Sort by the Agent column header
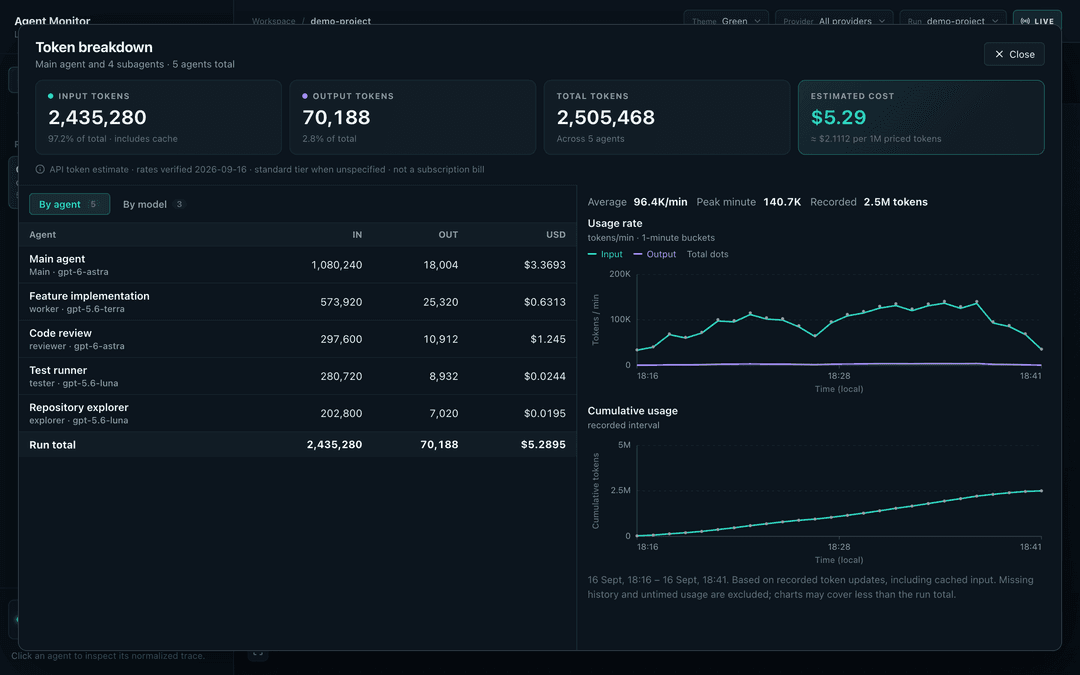Image resolution: width=1080 pixels, height=675 pixels. tap(43, 235)
